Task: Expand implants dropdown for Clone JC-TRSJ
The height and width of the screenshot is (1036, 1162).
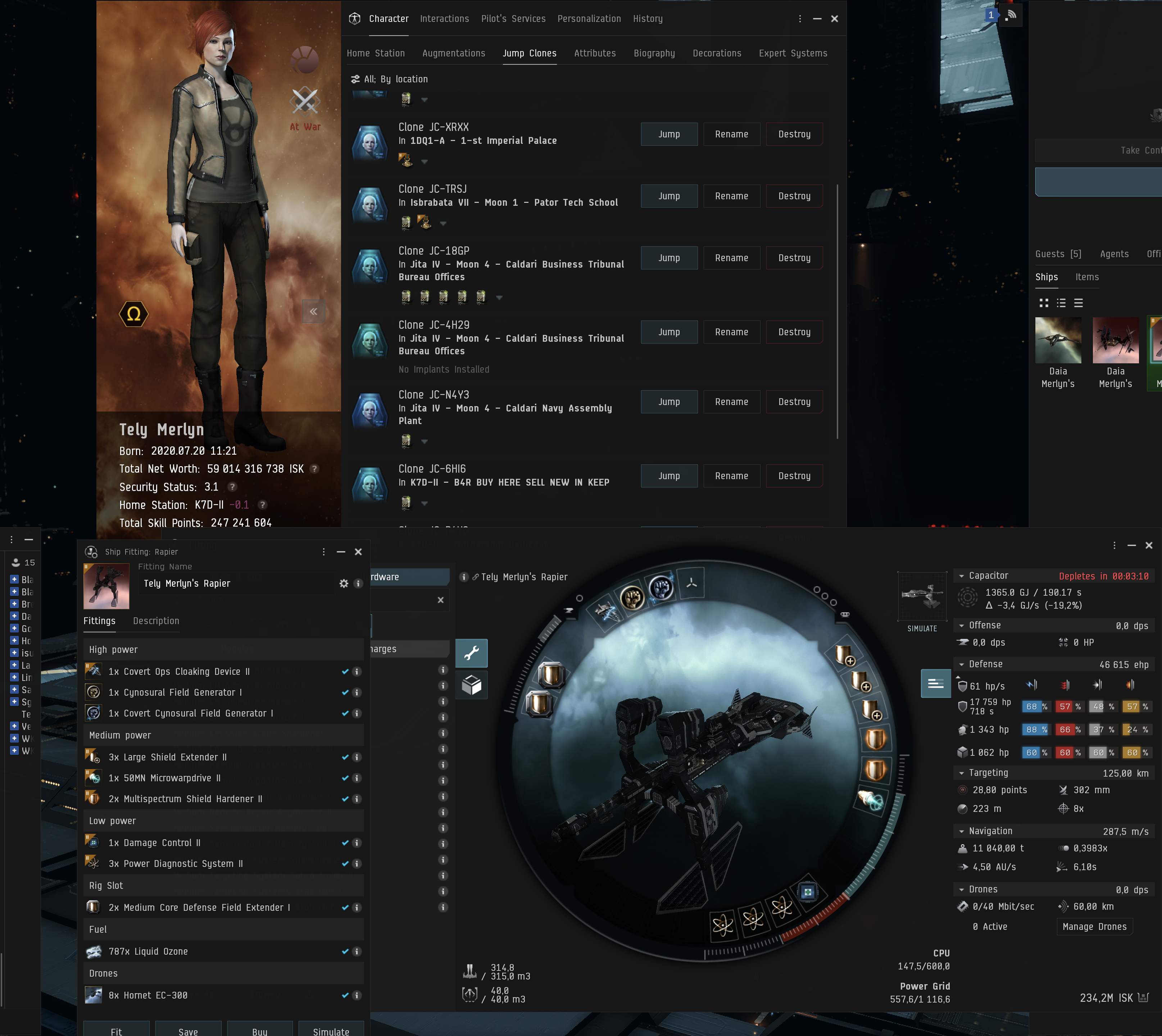Action: [443, 223]
